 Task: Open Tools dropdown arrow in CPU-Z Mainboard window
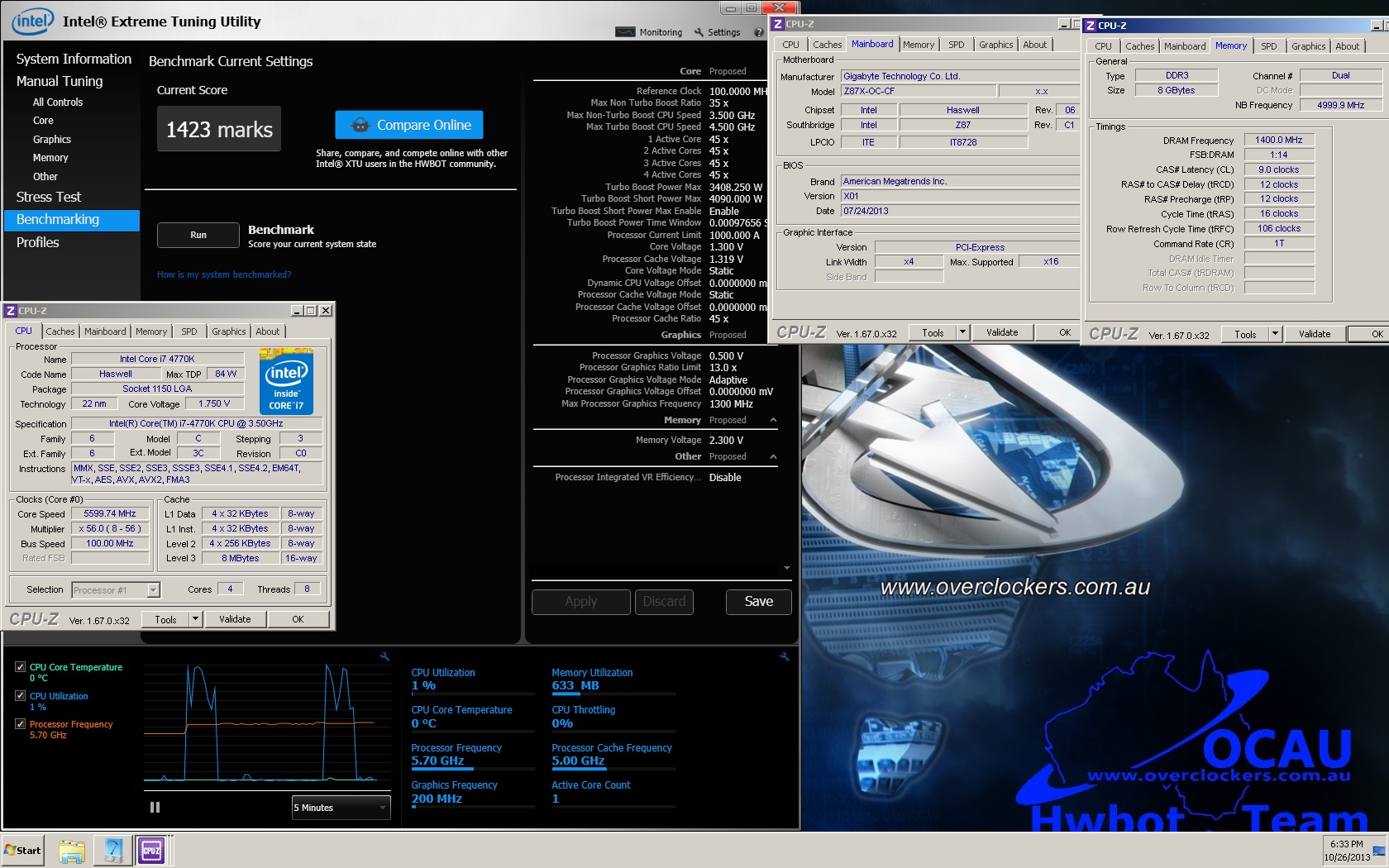coord(962,332)
